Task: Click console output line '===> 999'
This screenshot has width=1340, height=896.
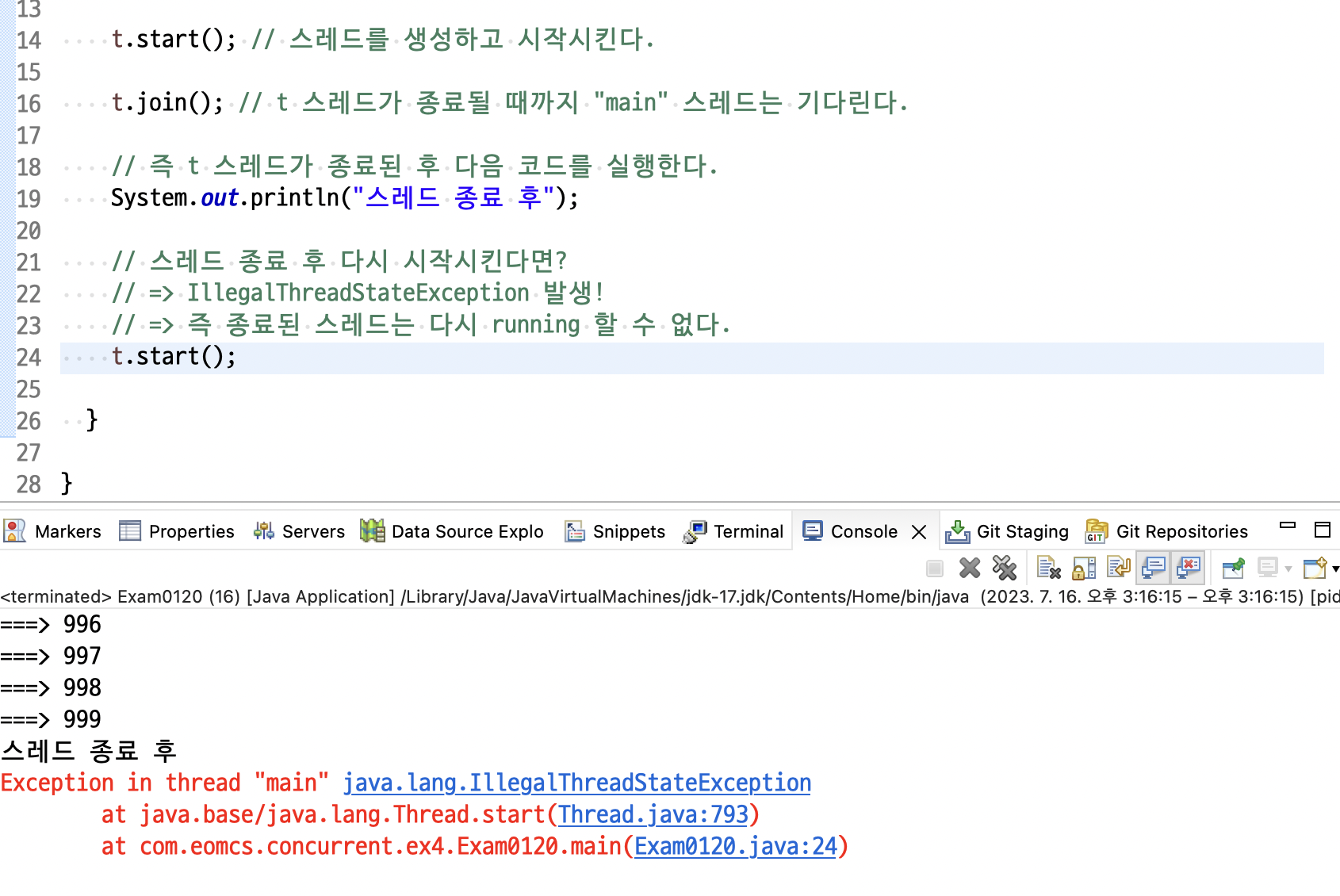Action: point(51,720)
